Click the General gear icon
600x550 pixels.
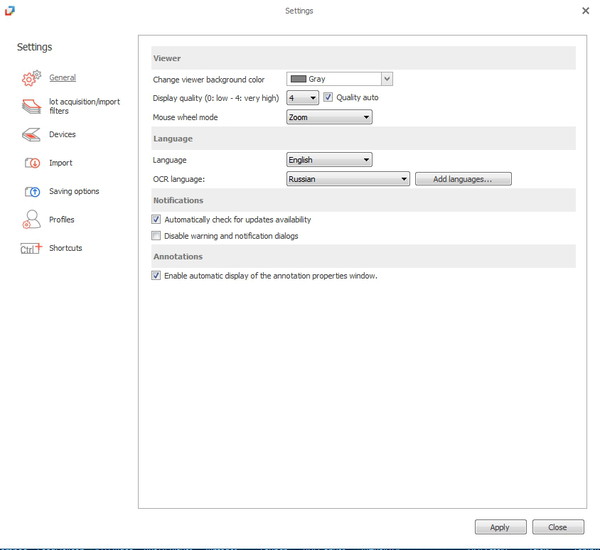point(31,78)
